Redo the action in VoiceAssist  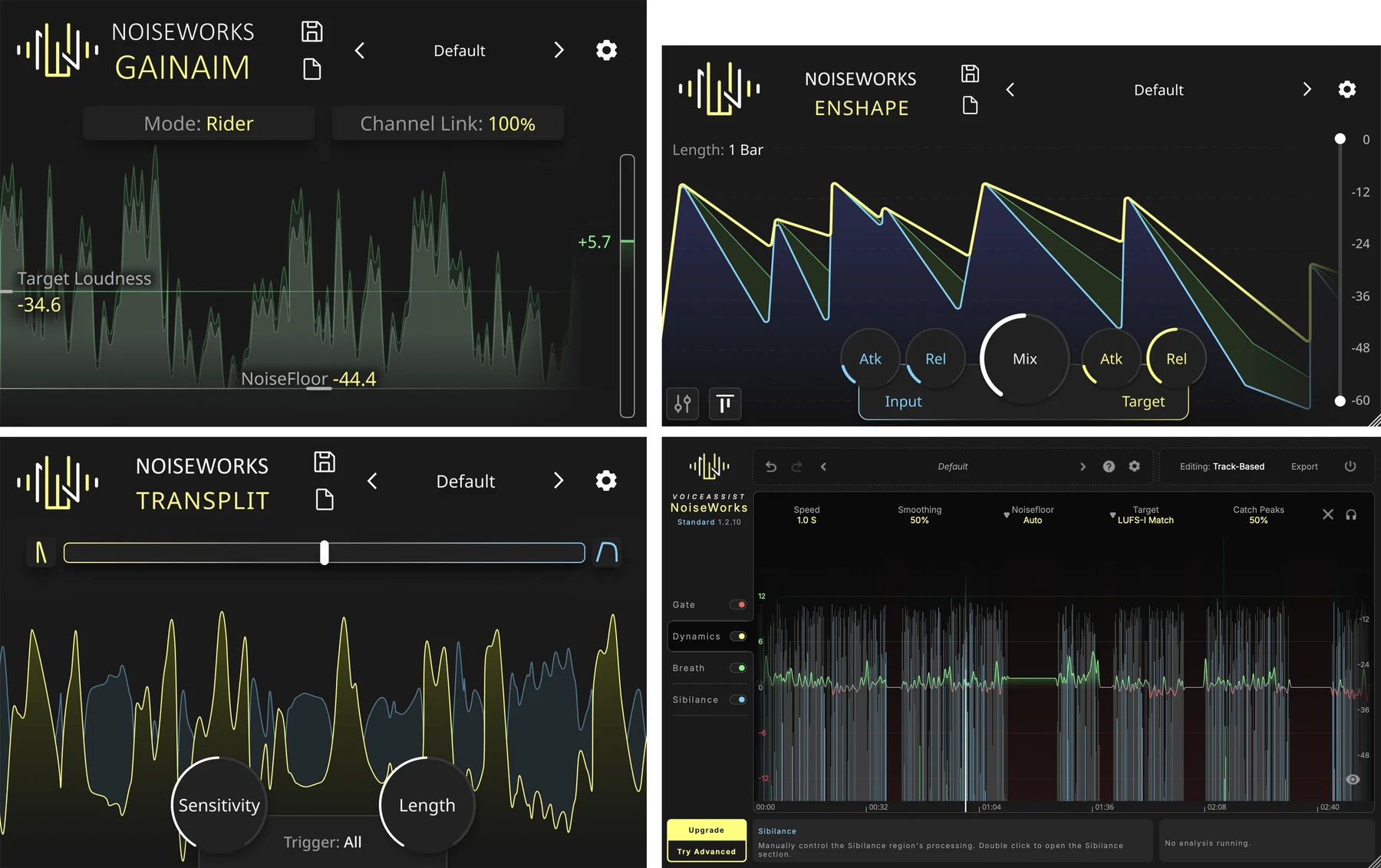coord(796,466)
